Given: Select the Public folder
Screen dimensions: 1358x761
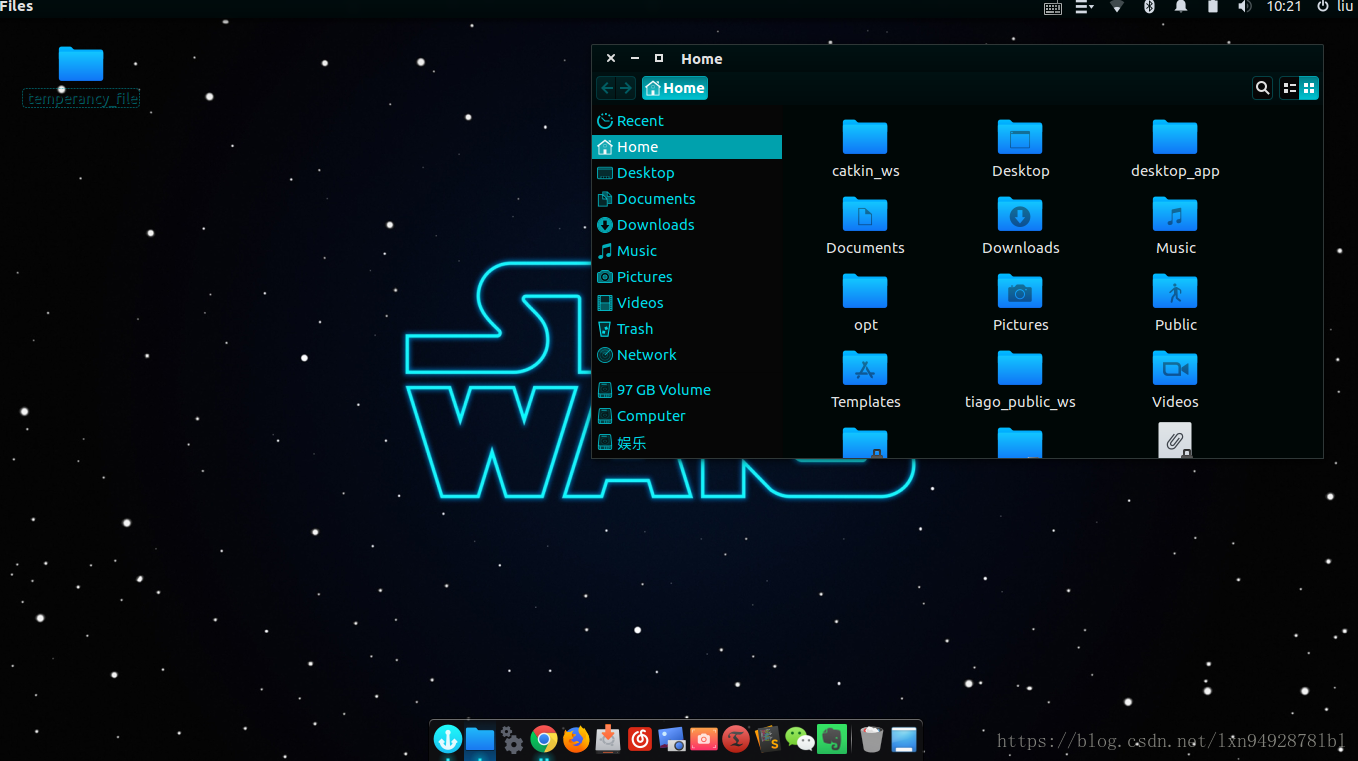Looking at the screenshot, I should (x=1175, y=303).
